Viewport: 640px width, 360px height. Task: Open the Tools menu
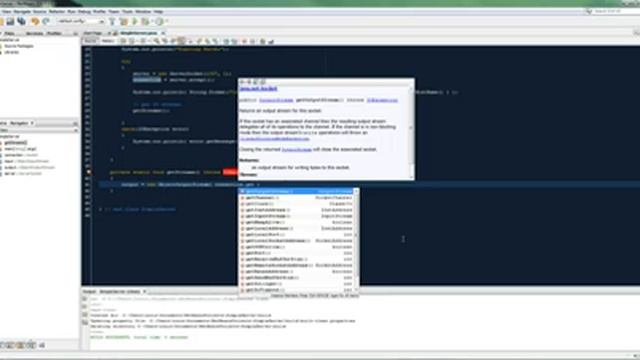click(127, 11)
